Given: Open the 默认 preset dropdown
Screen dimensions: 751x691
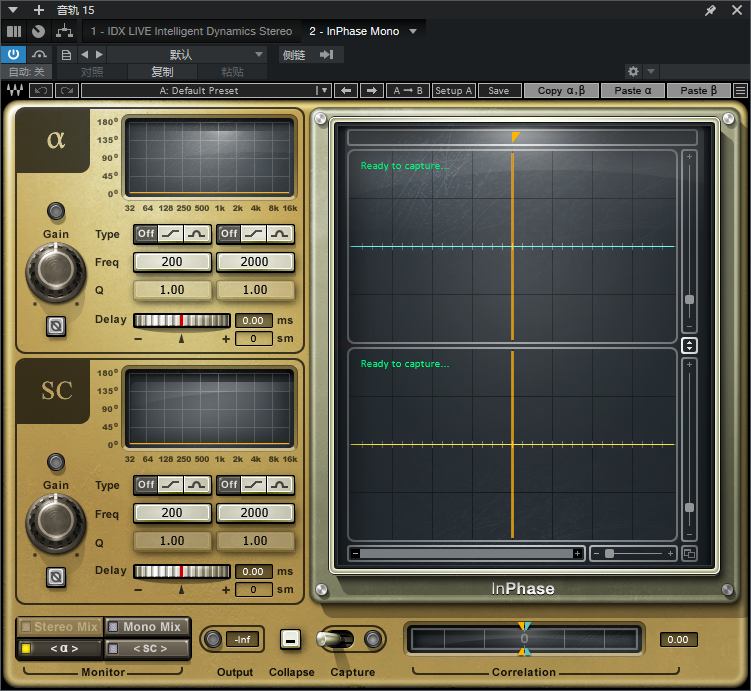Looking at the screenshot, I should [x=187, y=55].
